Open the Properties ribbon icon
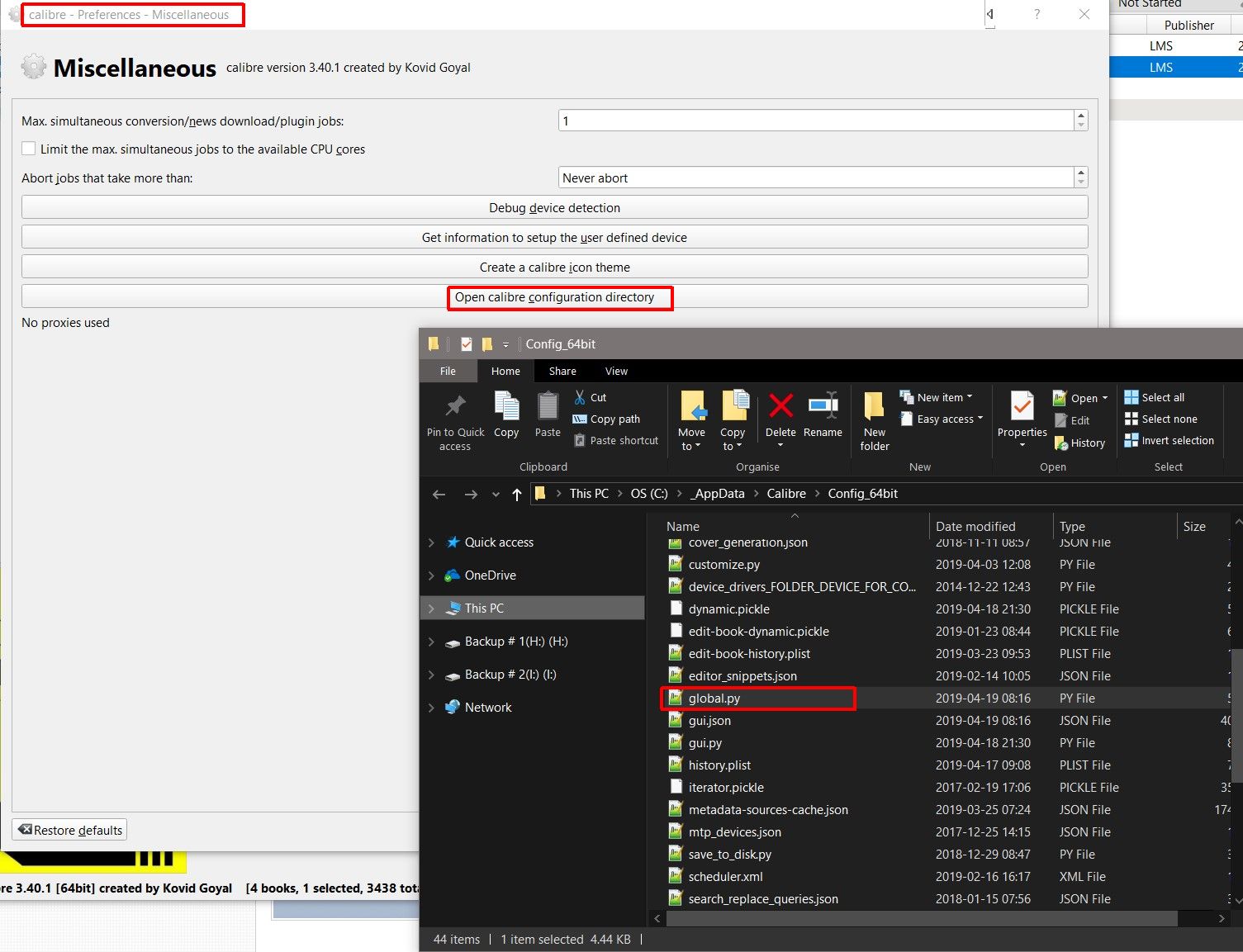The image size is (1243, 952). click(x=1022, y=406)
